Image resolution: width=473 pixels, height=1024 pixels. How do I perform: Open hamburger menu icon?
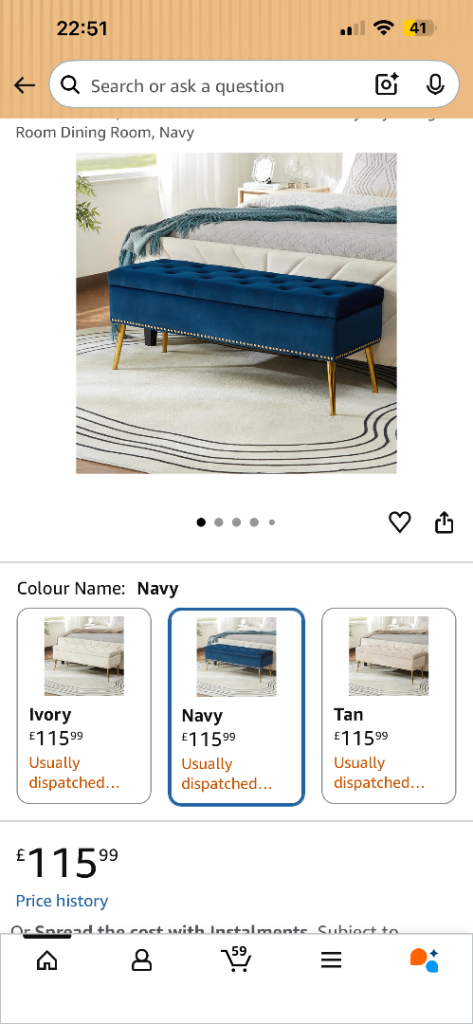331,959
